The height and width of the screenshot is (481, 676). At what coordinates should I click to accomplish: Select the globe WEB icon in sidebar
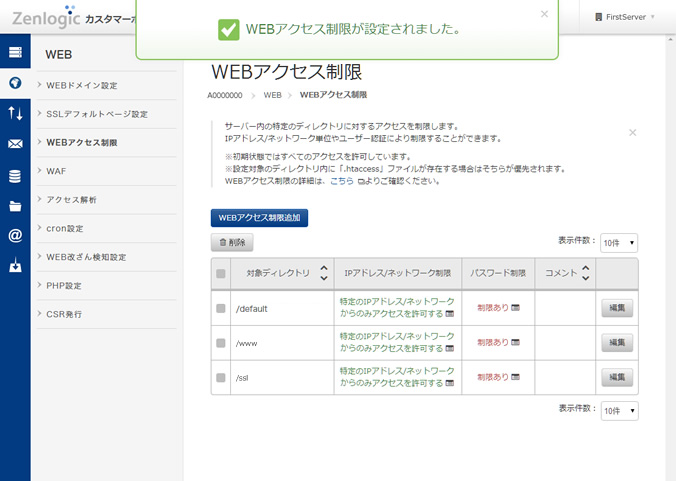coord(15,83)
